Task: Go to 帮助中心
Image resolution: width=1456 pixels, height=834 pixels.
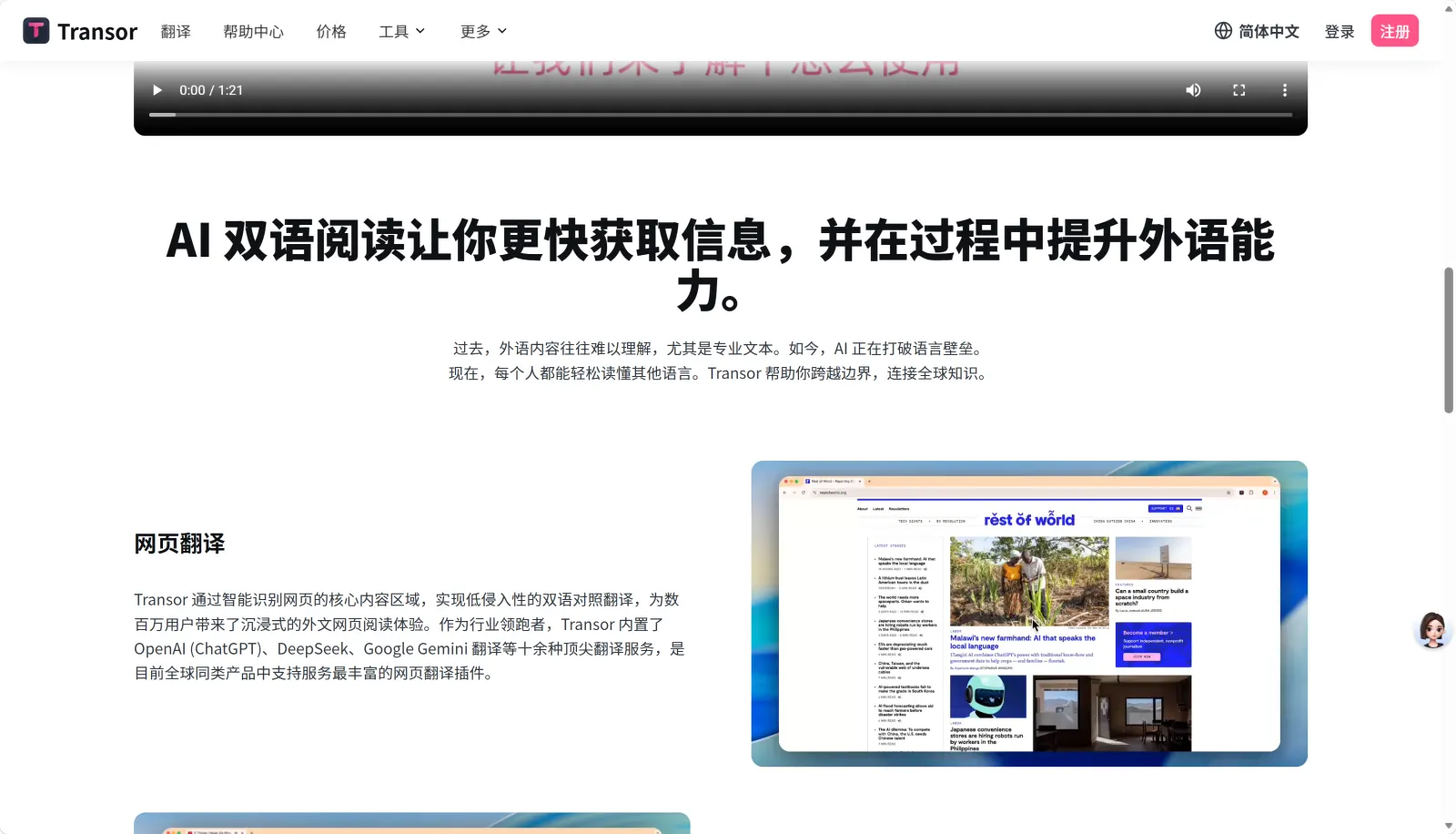Action: coord(253,31)
